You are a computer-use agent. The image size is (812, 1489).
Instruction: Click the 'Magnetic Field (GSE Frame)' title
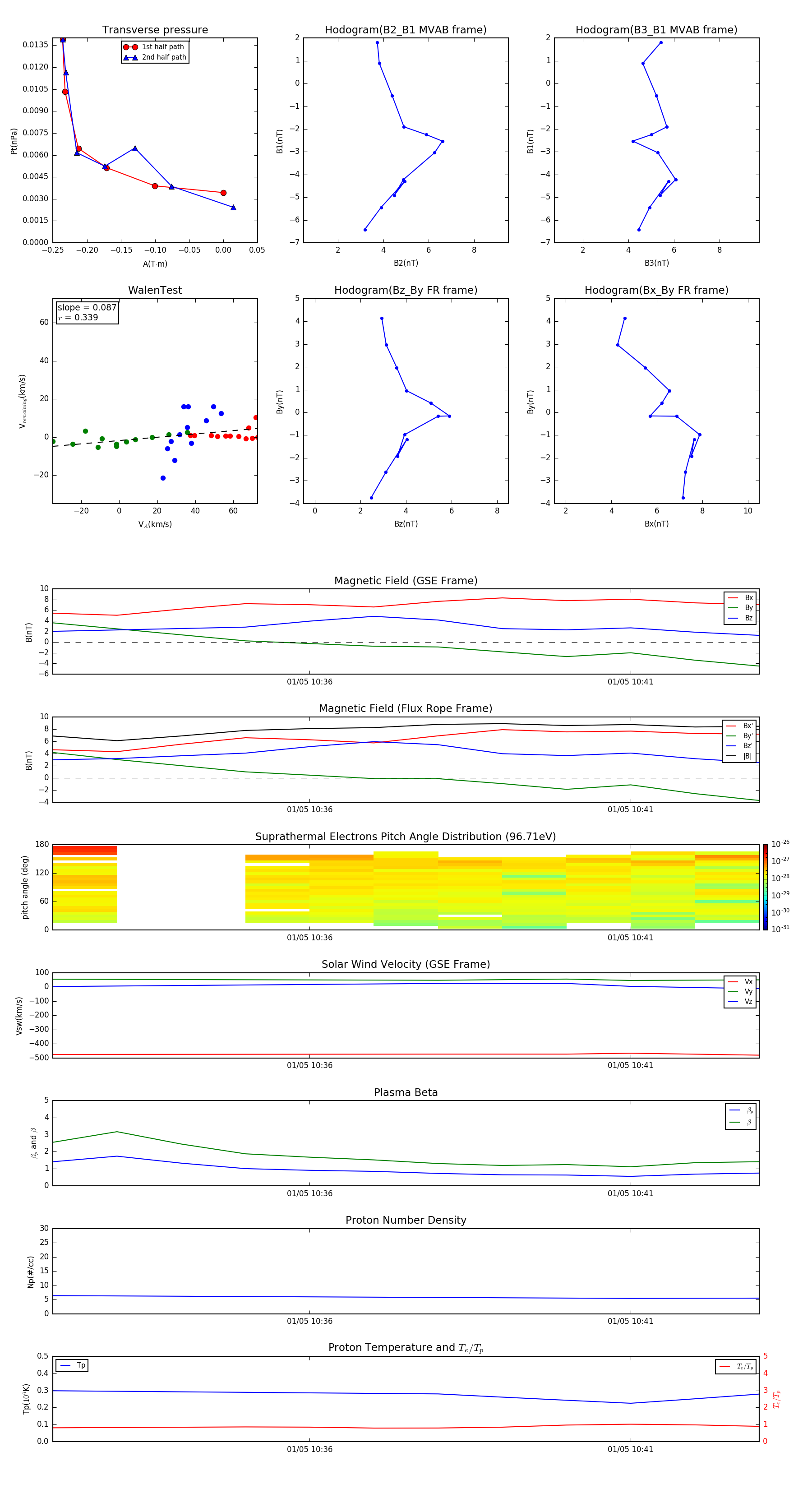[406, 581]
